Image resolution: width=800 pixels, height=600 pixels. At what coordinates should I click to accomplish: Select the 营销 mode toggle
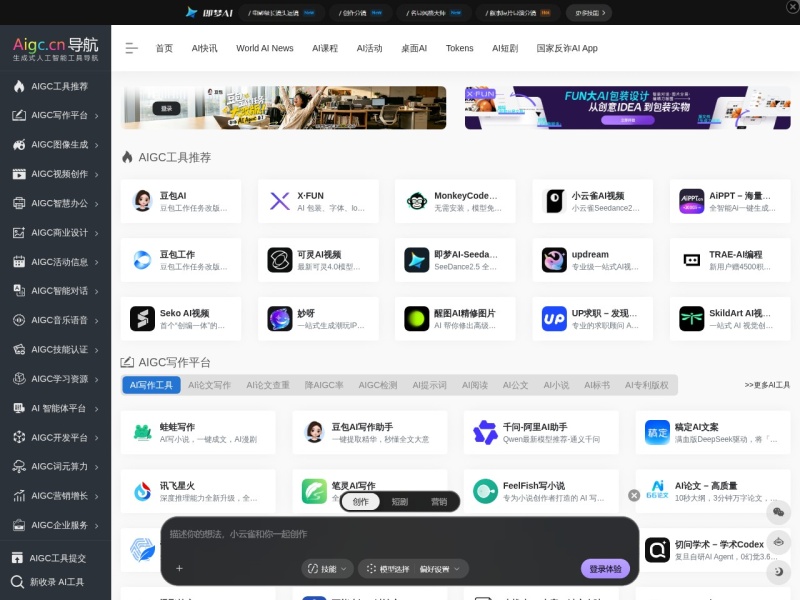click(x=439, y=502)
